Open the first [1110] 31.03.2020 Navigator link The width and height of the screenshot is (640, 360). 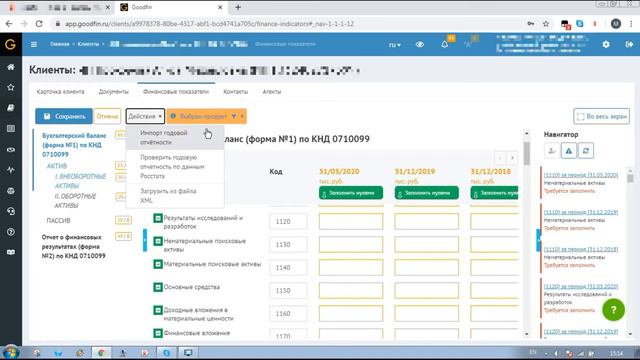coord(581,175)
